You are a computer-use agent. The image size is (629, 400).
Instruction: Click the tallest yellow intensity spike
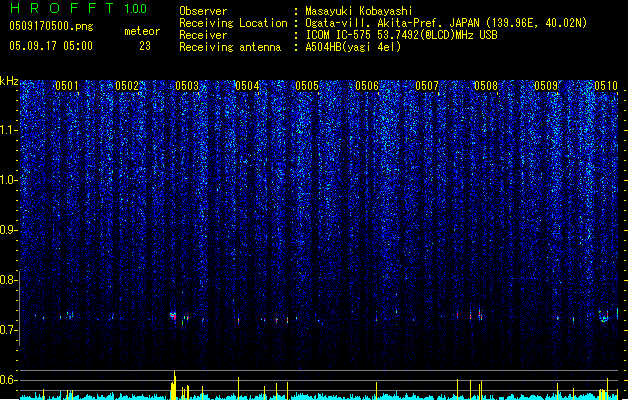click(174, 385)
